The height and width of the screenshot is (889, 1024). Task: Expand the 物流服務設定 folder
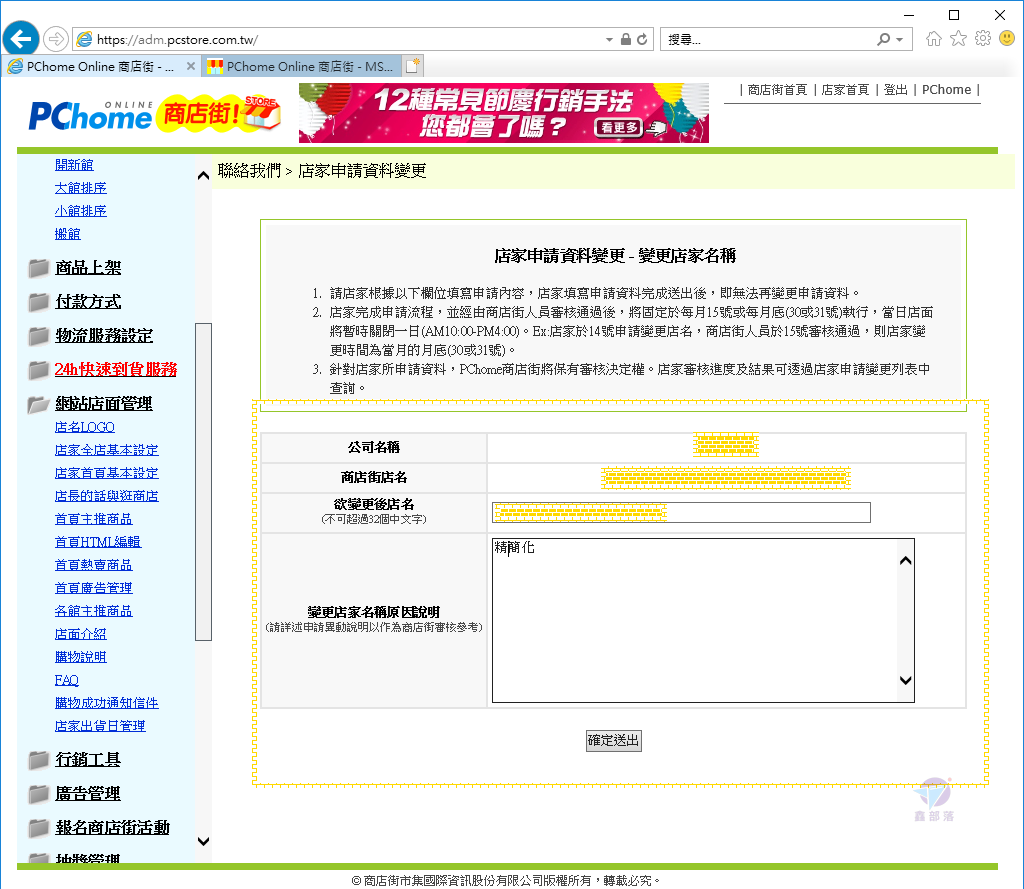pos(39,336)
